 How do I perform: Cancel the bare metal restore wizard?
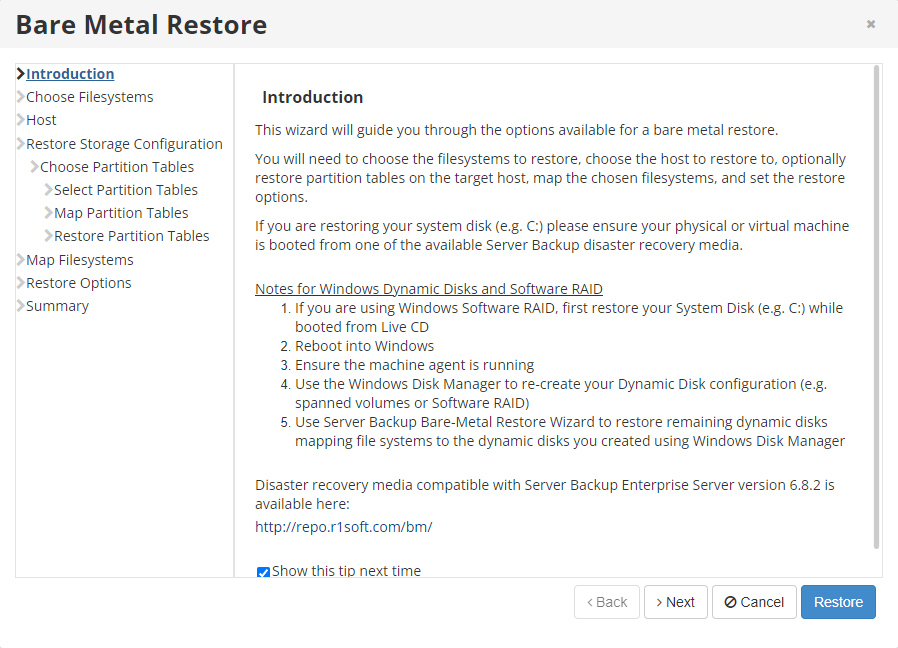[x=754, y=602]
